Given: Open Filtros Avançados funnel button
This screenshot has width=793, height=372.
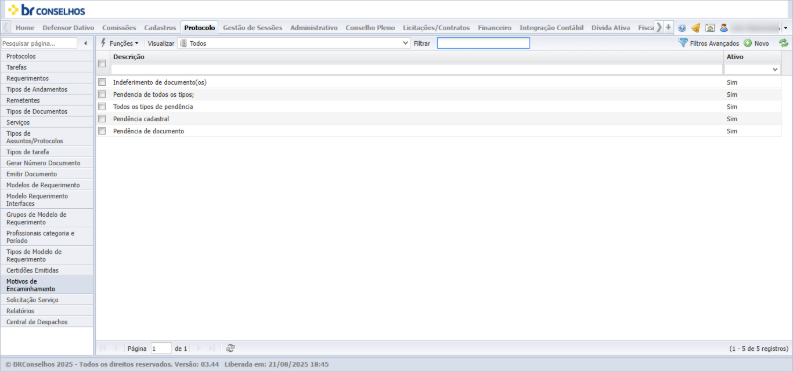Looking at the screenshot, I should coord(709,43).
